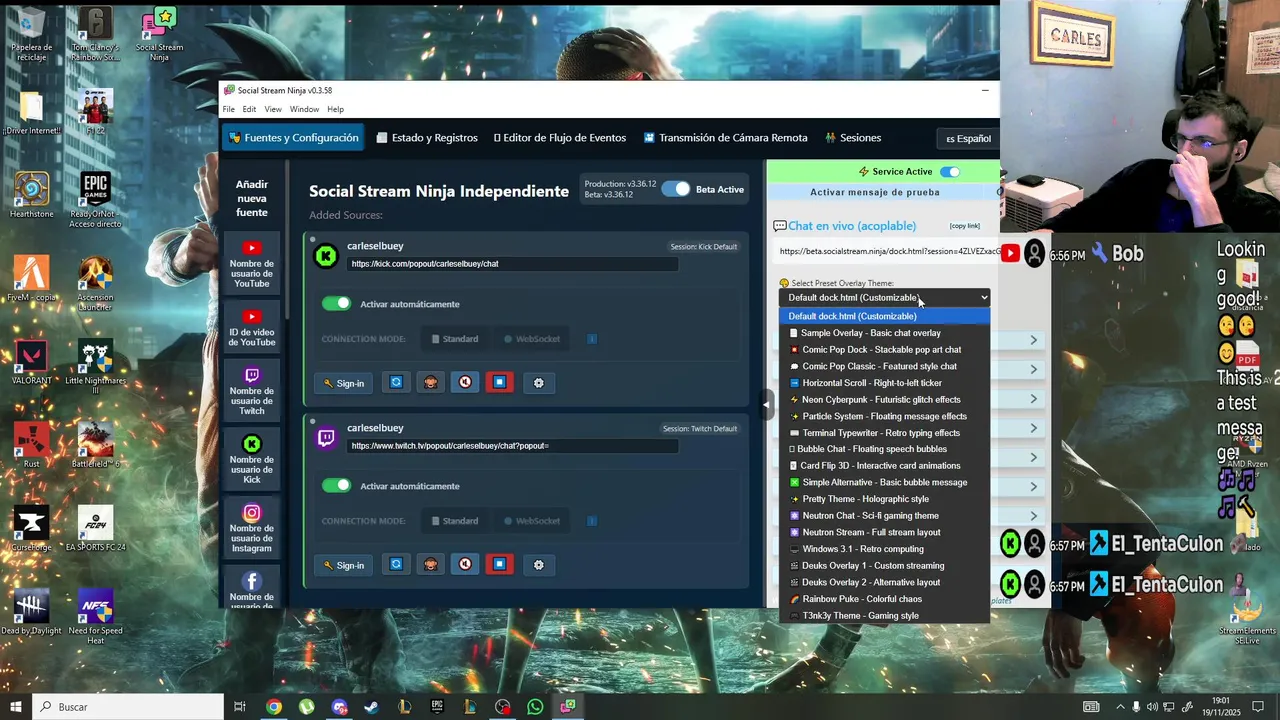Select Standard connection mode for the Kick source
Screen dimensions: 1280x720
point(455,339)
